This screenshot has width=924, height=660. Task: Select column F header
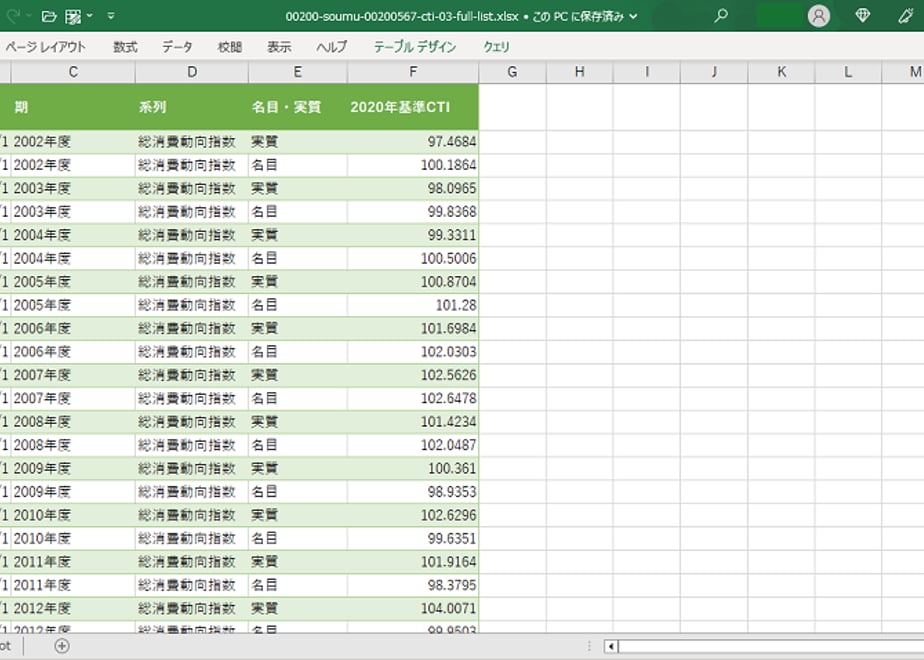[x=413, y=72]
